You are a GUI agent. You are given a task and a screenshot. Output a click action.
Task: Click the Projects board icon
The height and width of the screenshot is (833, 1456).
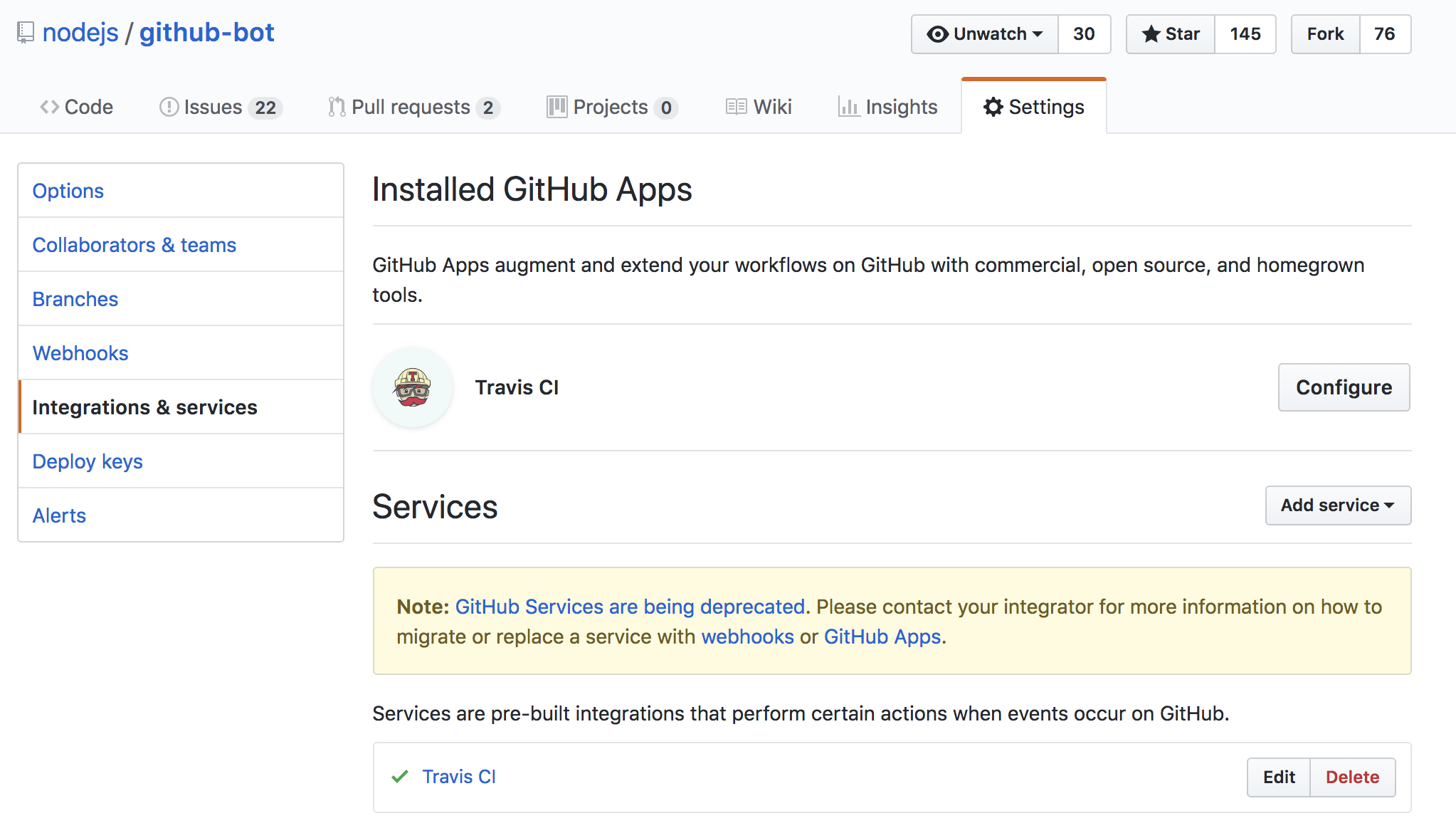pyautogui.click(x=556, y=107)
